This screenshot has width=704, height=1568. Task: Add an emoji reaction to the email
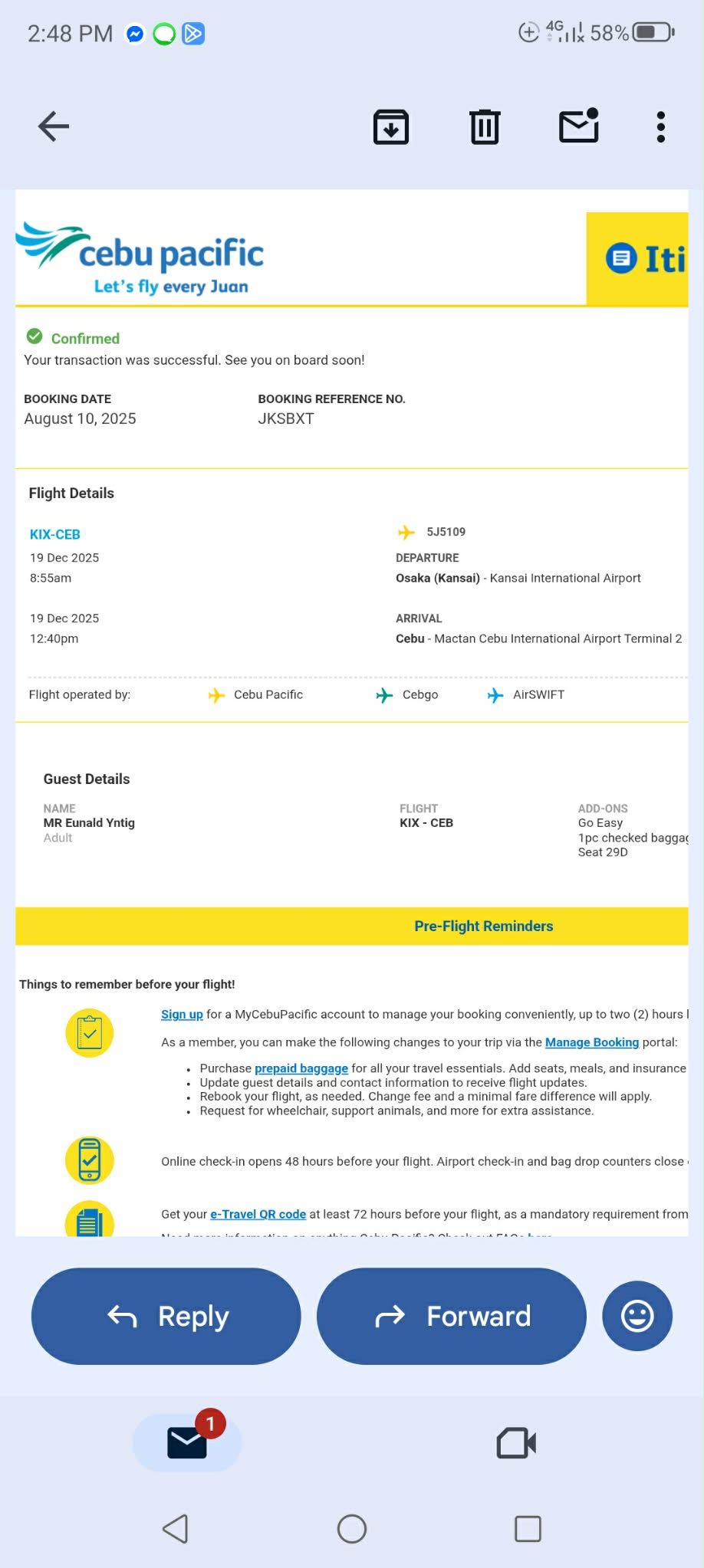(x=637, y=1316)
